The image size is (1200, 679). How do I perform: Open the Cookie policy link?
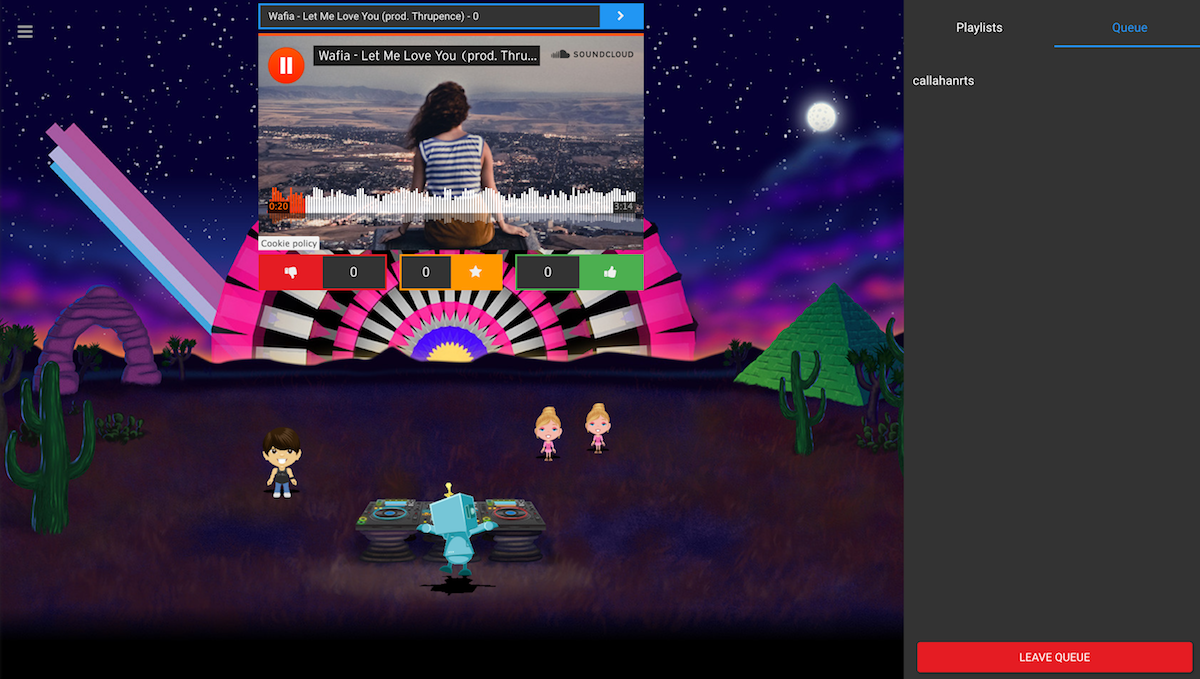point(289,244)
